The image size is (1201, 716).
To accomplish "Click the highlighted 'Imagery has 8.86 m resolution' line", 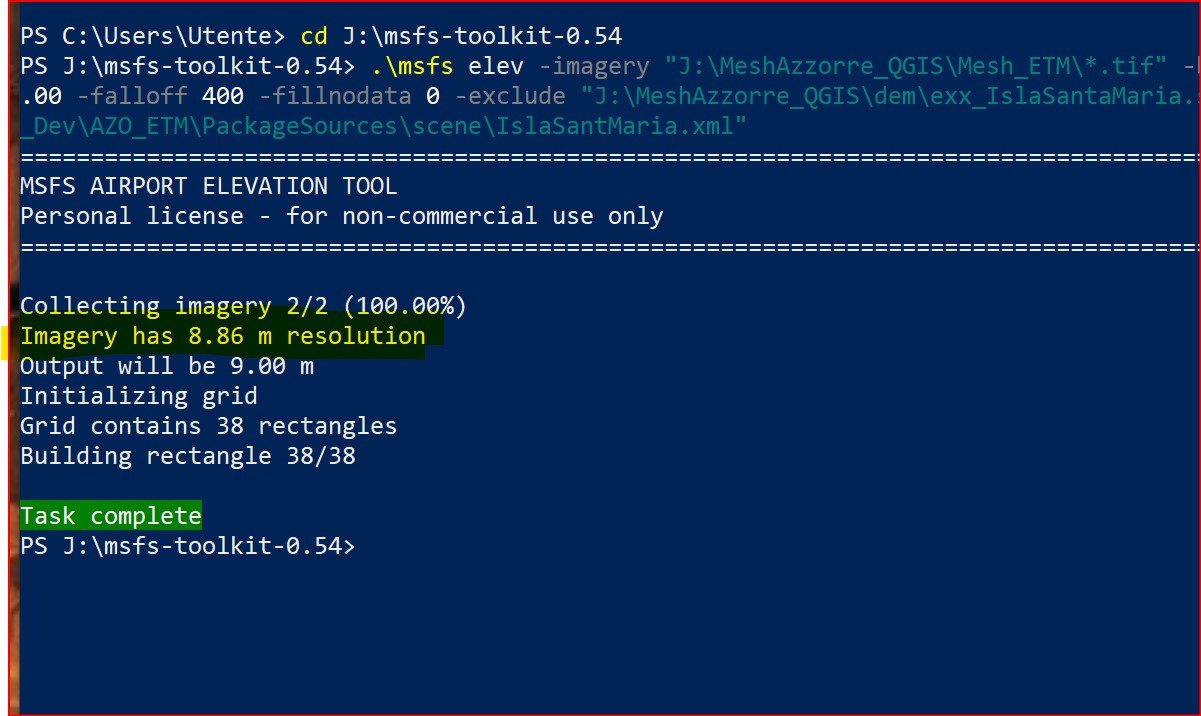I will (x=223, y=336).
